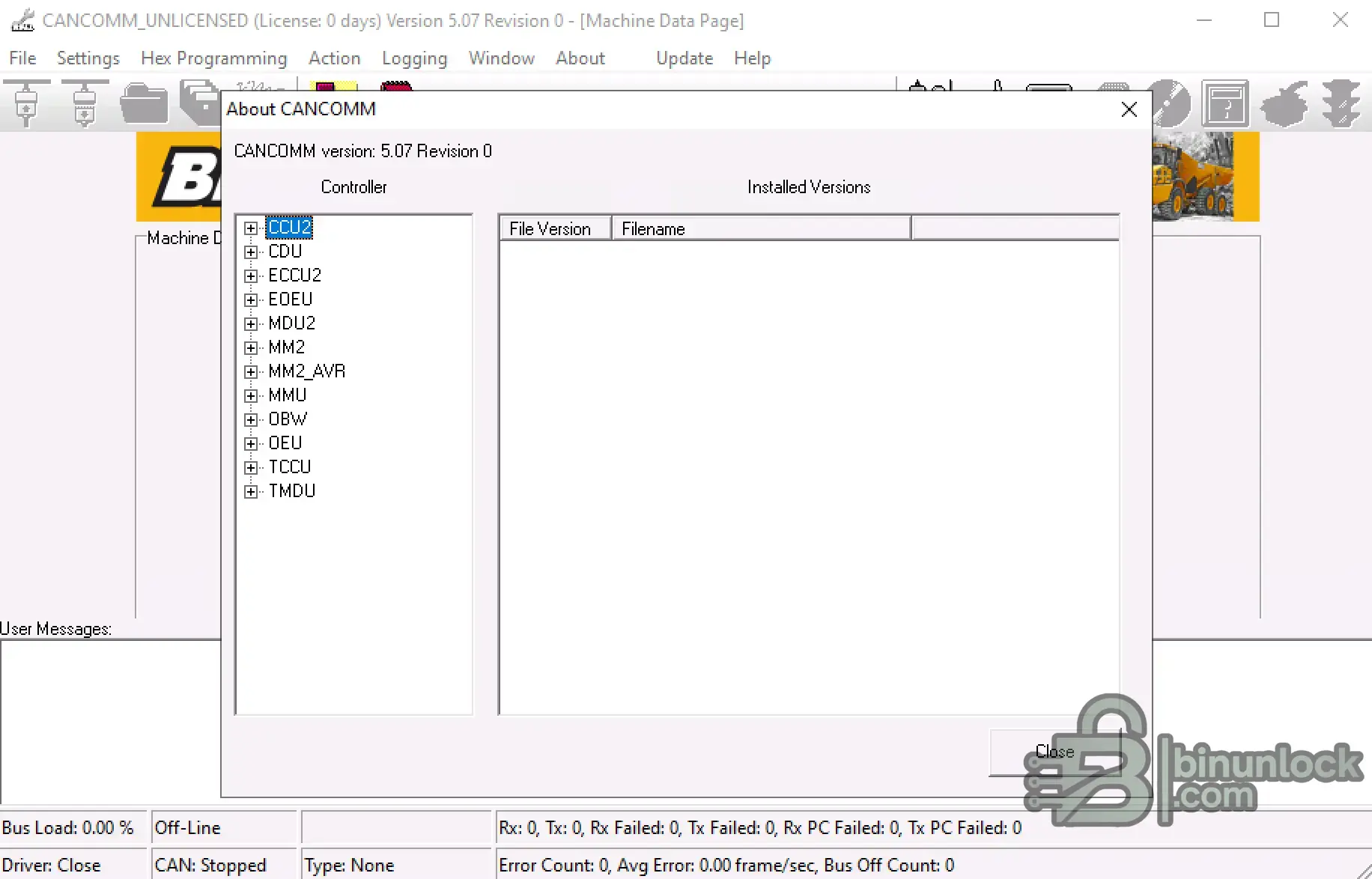Image resolution: width=1372 pixels, height=879 pixels.
Task: Expand the MDU2 tree node
Action: [x=251, y=323]
